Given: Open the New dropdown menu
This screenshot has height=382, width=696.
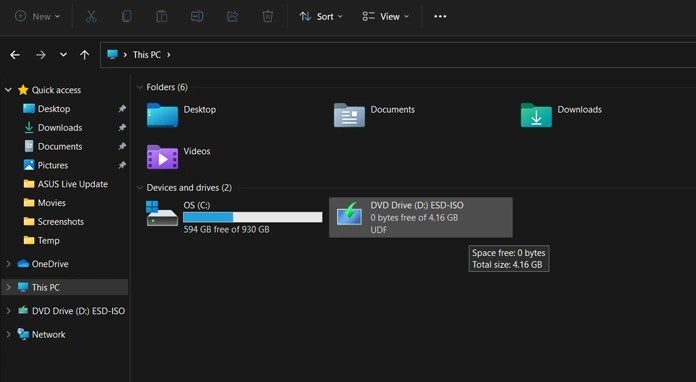Looking at the screenshot, I should click(x=37, y=16).
